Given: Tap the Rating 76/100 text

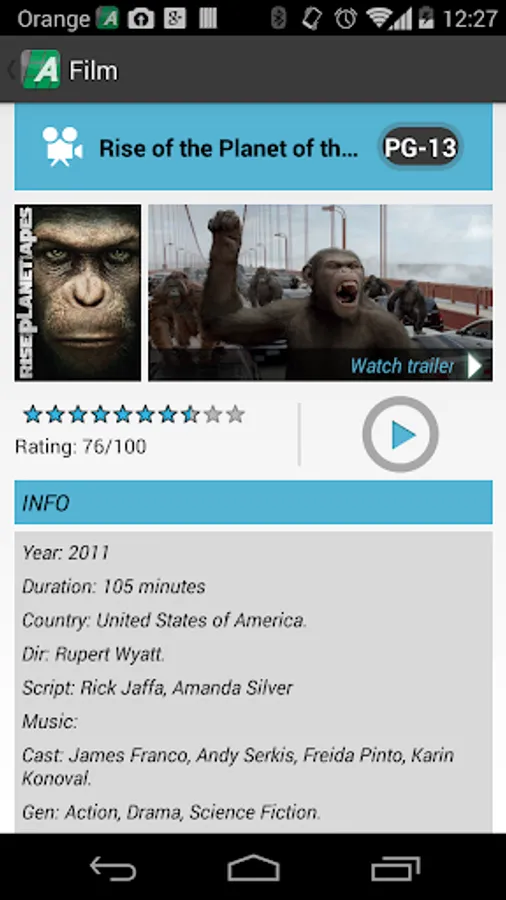Looking at the screenshot, I should coord(81,447).
